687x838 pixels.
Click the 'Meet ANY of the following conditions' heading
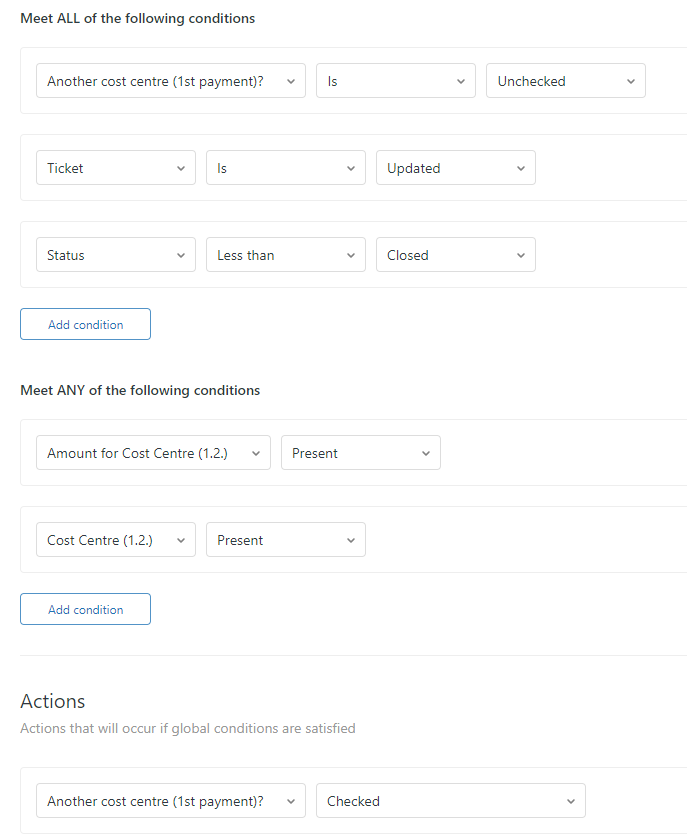[140, 390]
